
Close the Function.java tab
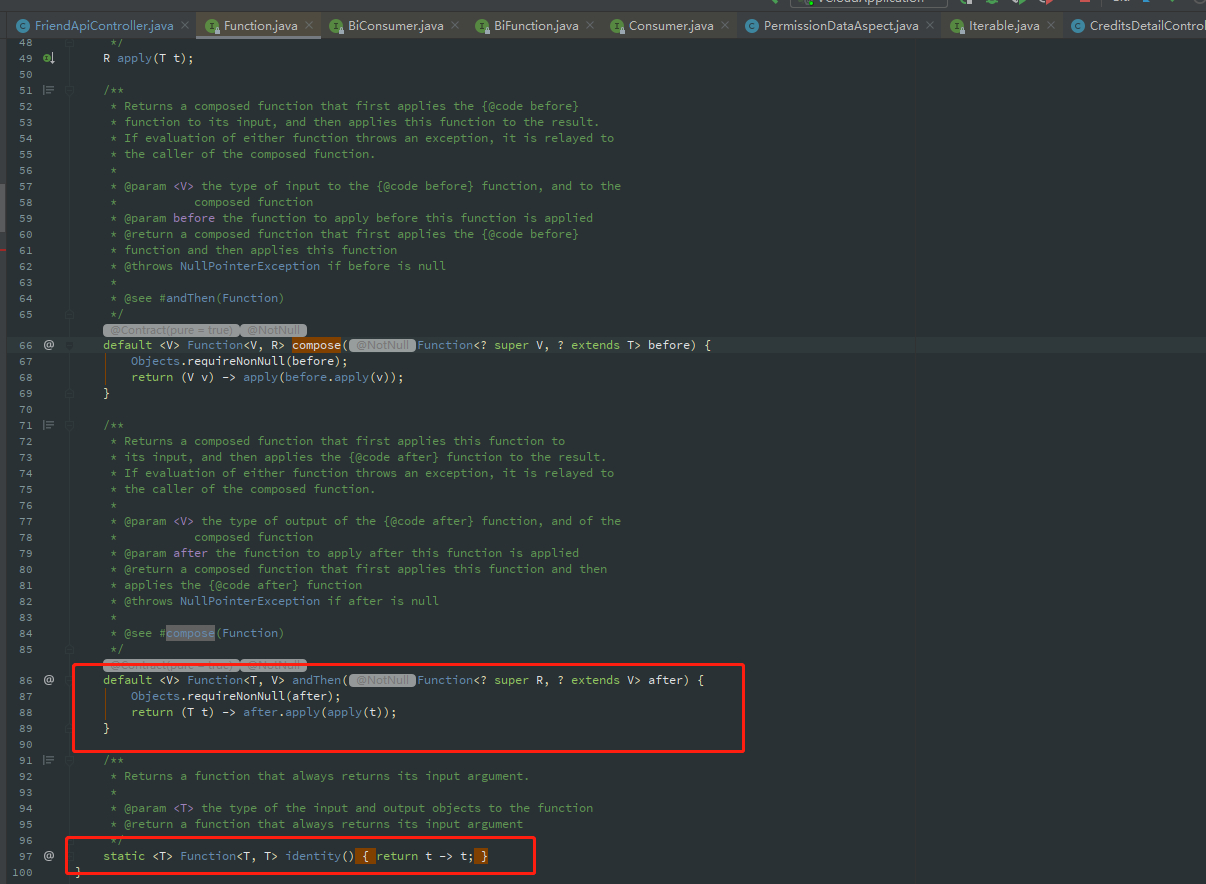tap(310, 26)
